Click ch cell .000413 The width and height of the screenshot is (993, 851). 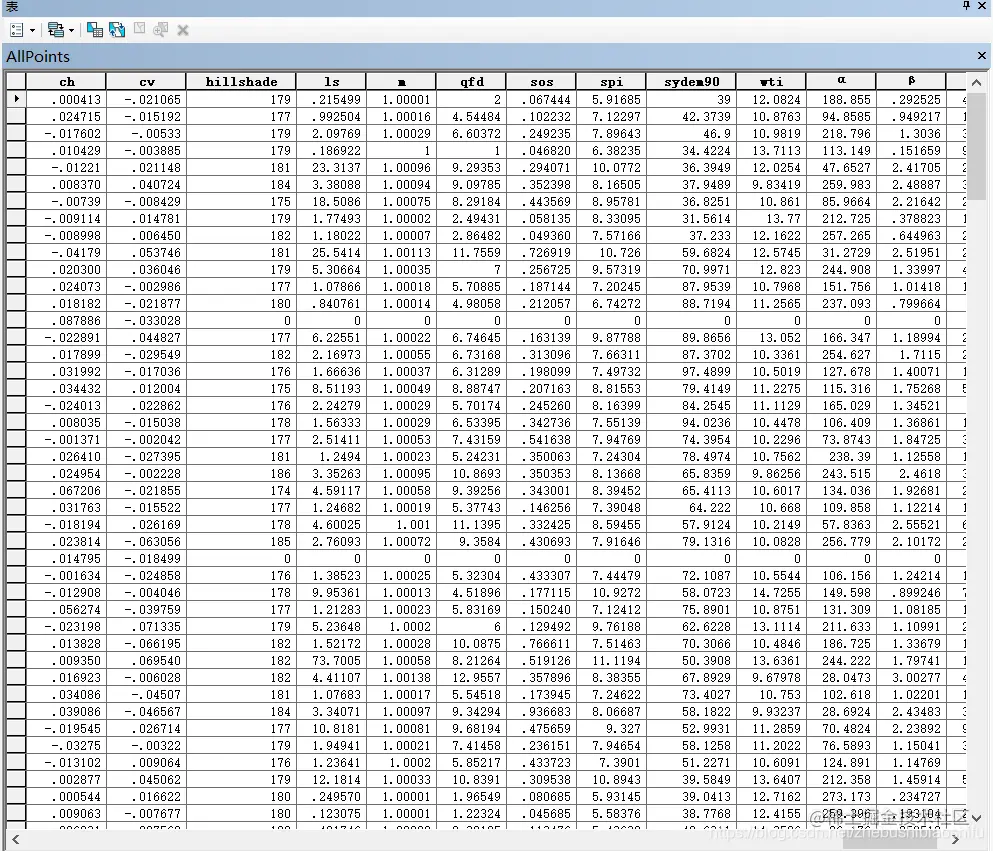[x=66, y=99]
